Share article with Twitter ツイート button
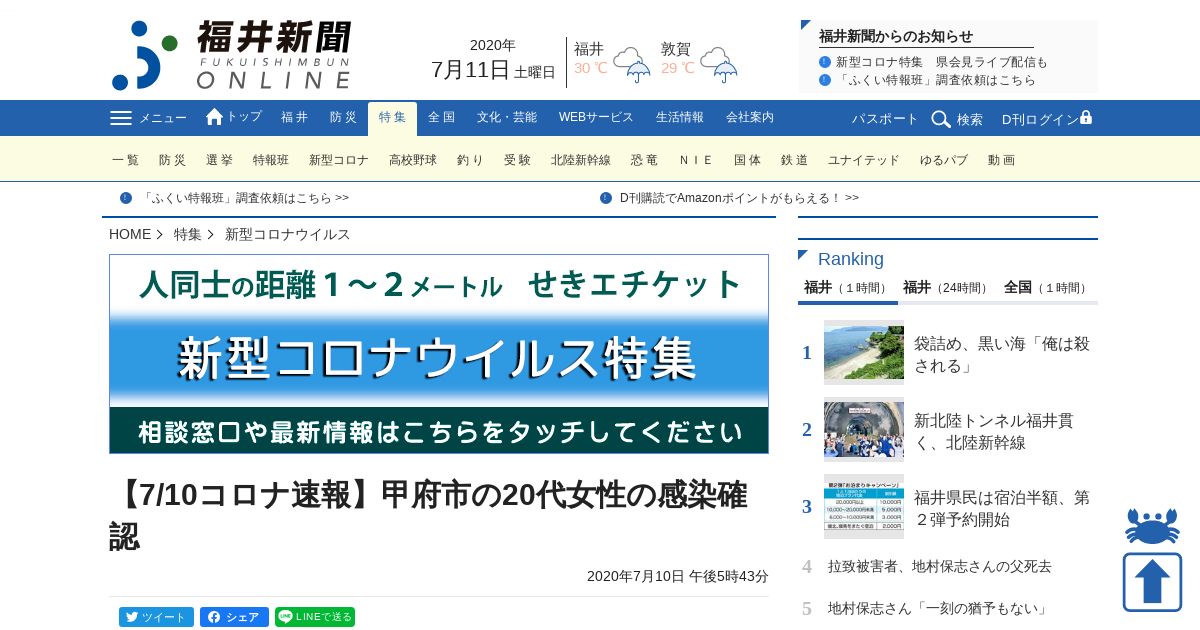The height and width of the screenshot is (630, 1200). [156, 617]
